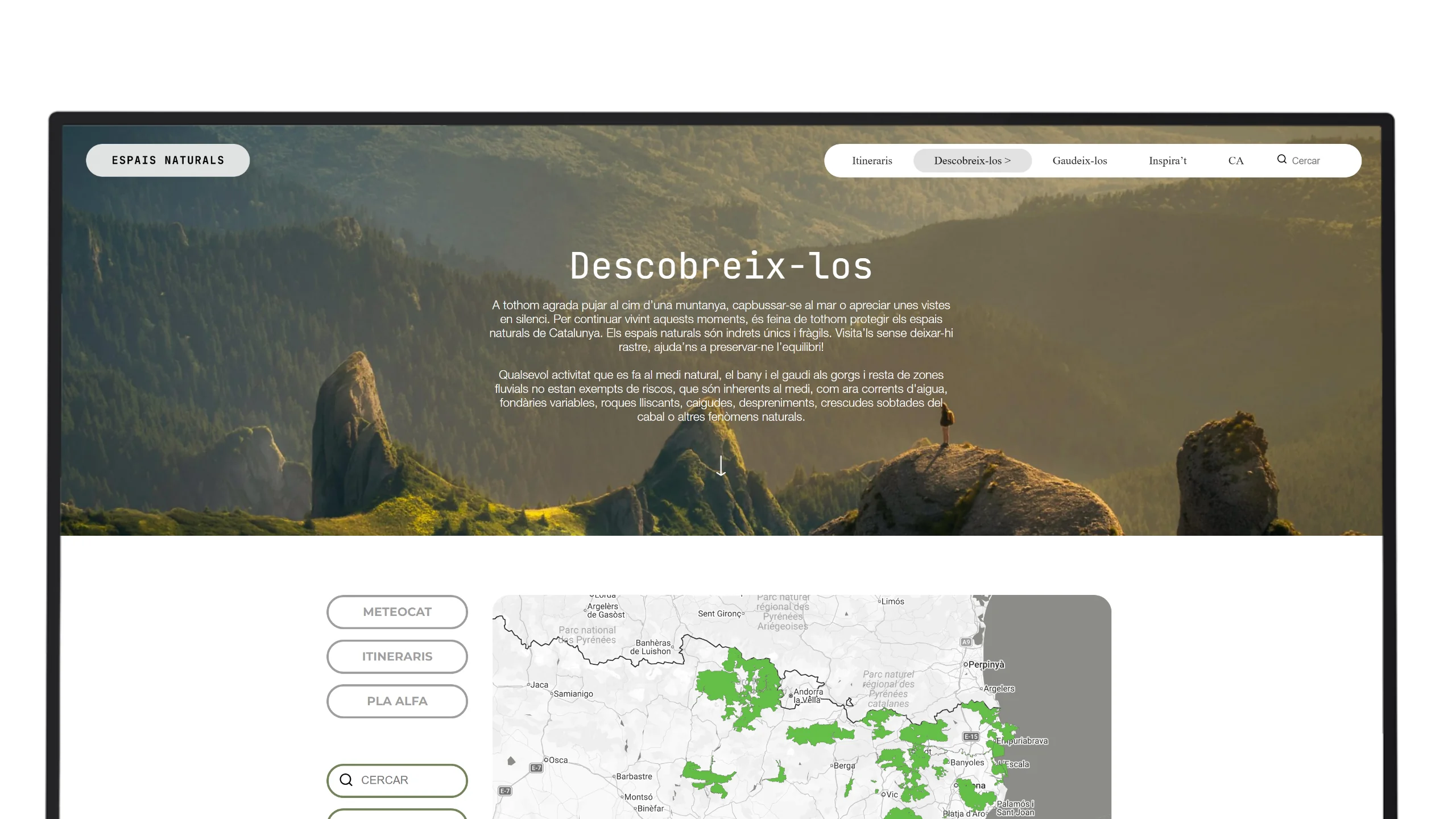Click the A9 road marker near Perpinyà
Screen dimensions: 1456x819
pos(966,642)
